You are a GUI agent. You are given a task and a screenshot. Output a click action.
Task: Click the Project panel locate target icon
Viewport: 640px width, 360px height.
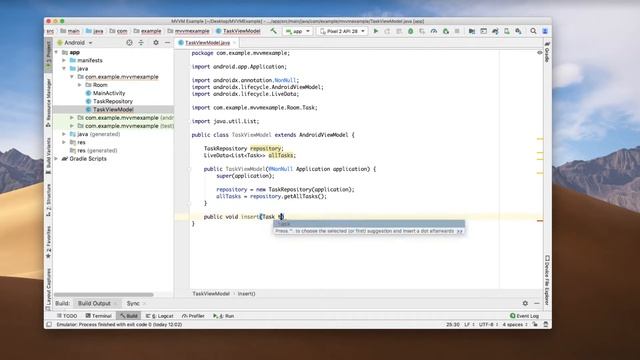pyautogui.click(x=129, y=42)
